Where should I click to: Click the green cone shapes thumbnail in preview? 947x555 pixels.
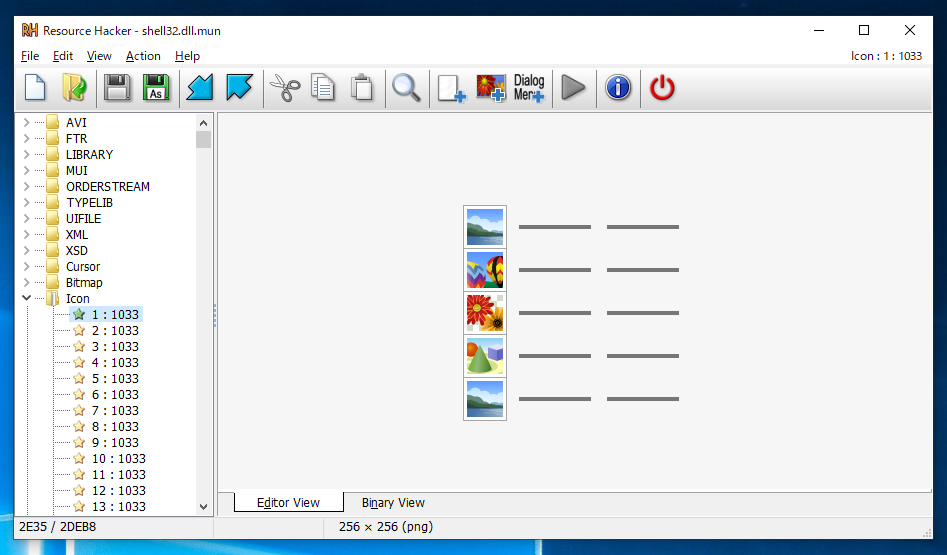485,356
